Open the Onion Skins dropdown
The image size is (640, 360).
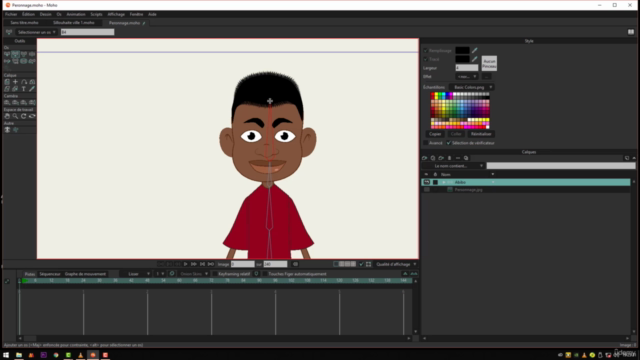click(194, 274)
